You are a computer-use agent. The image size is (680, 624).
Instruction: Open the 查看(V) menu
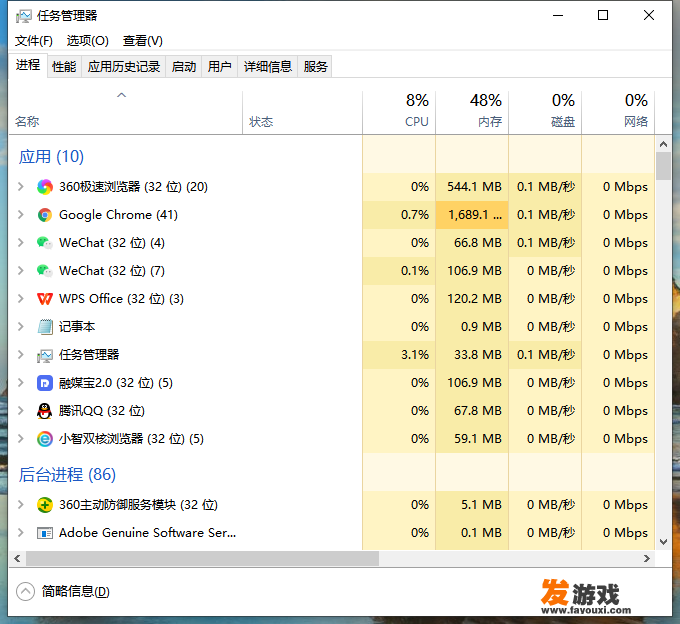(x=143, y=41)
